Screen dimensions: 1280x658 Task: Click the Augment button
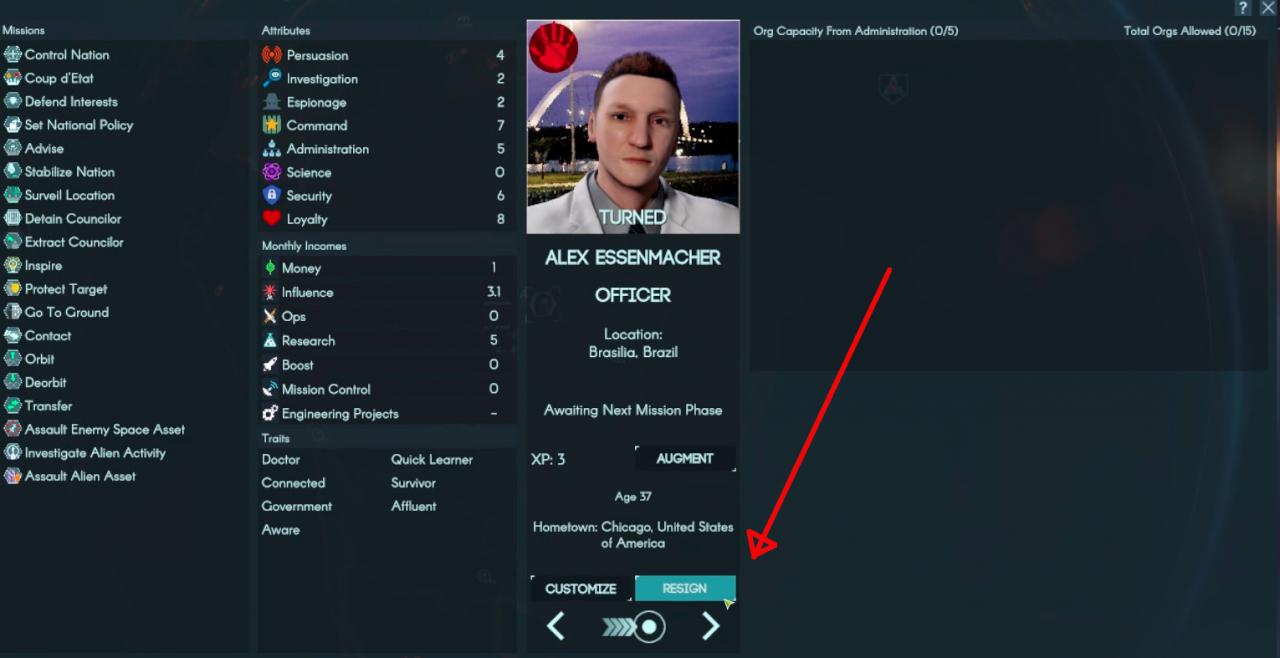coord(685,459)
